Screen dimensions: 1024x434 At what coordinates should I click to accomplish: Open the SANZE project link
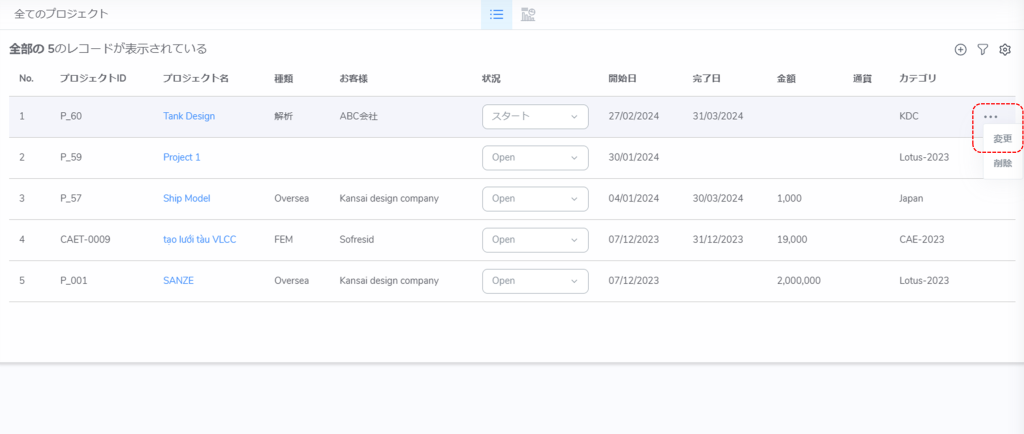pos(178,280)
